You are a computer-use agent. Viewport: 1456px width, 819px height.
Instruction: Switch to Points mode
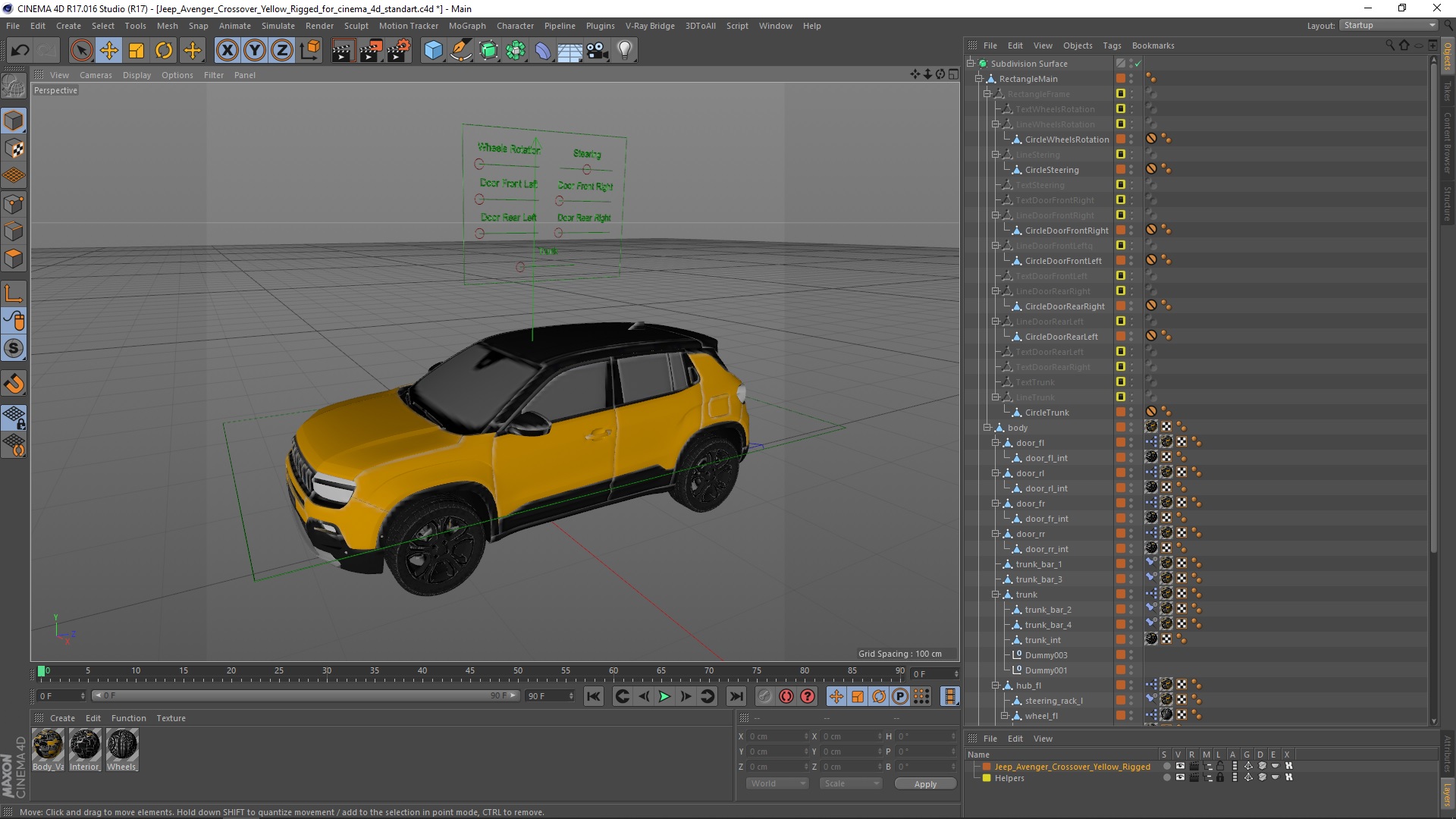point(14,204)
